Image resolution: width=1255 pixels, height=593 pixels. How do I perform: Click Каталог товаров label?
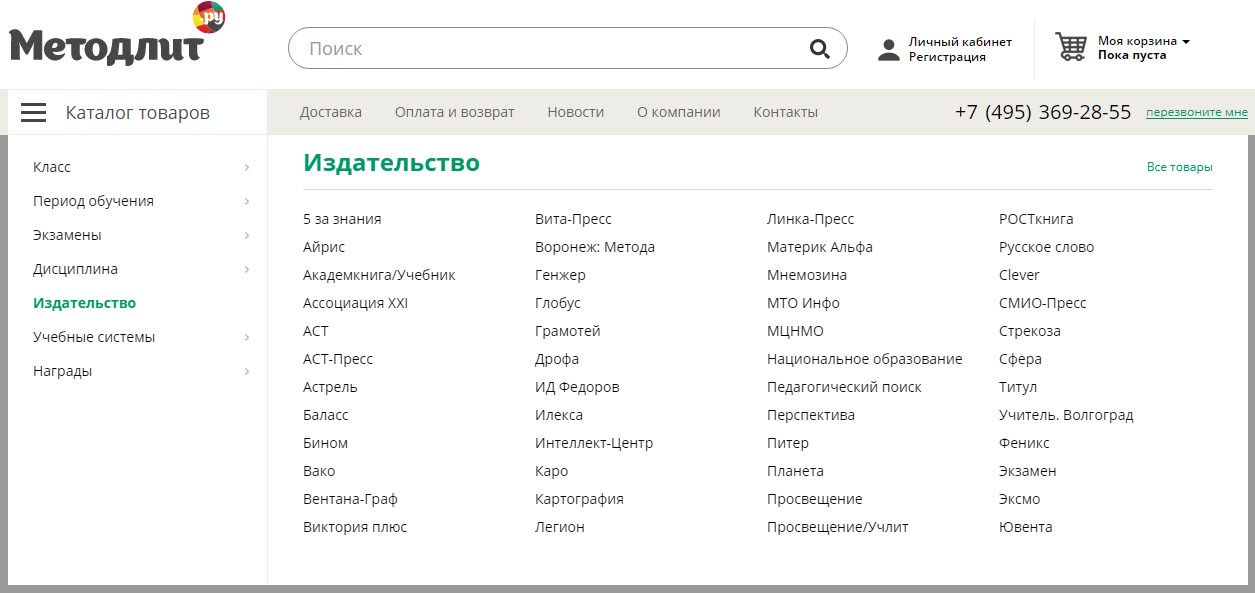[x=138, y=112]
